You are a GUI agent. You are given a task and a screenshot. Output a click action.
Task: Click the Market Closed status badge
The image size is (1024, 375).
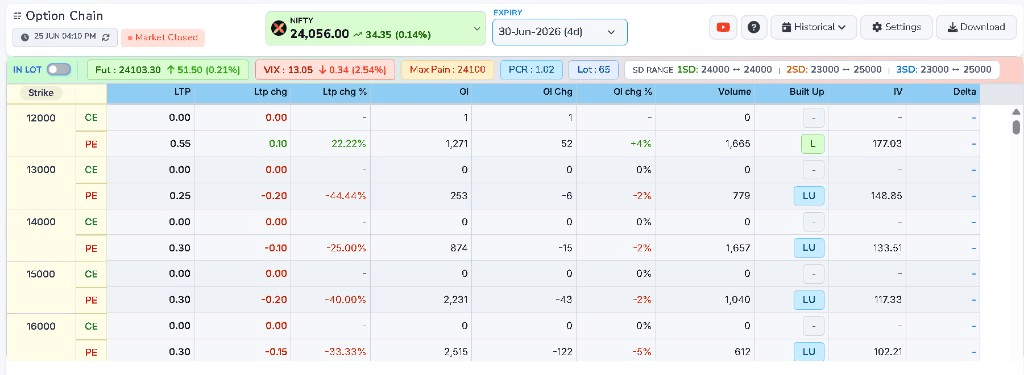pos(163,38)
